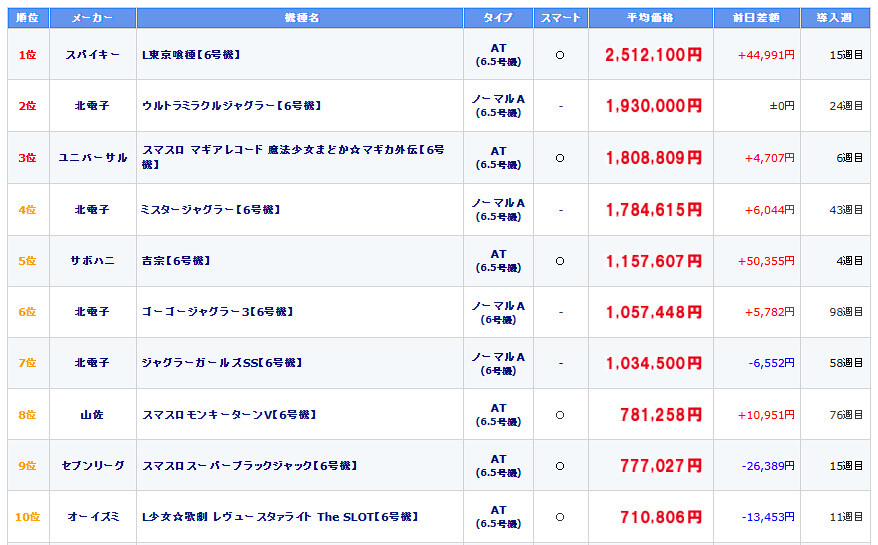
Task: Click the maker オーイズミ cell
Action: click(92, 517)
